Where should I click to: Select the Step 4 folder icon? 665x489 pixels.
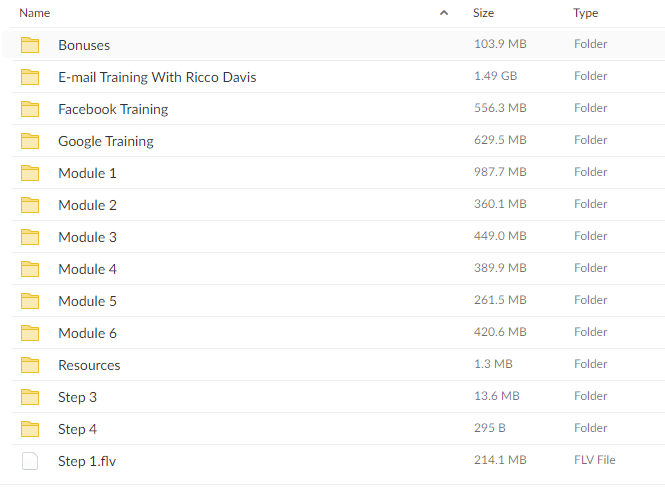(x=30, y=429)
